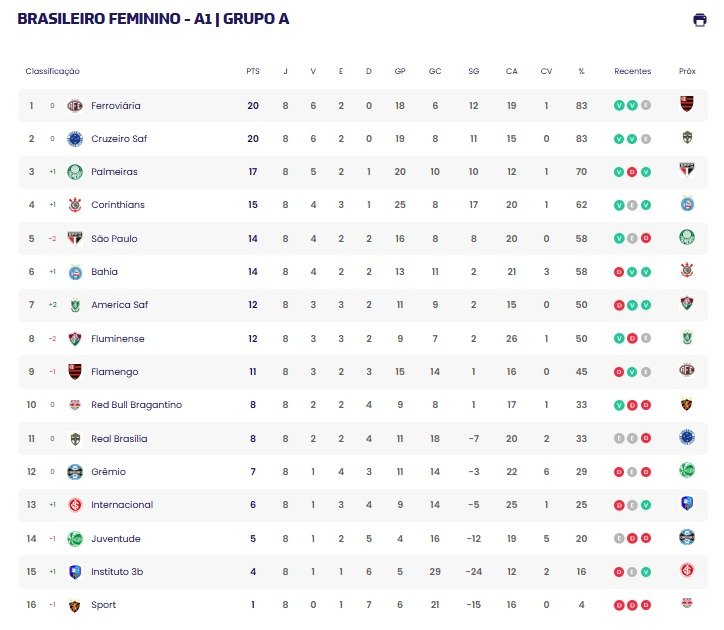Click Internacional crest beside team name
724x630 pixels.
75,505
